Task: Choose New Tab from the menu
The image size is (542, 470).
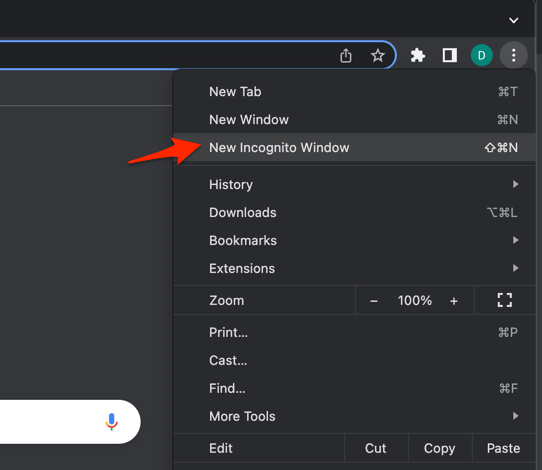Action: [354, 92]
